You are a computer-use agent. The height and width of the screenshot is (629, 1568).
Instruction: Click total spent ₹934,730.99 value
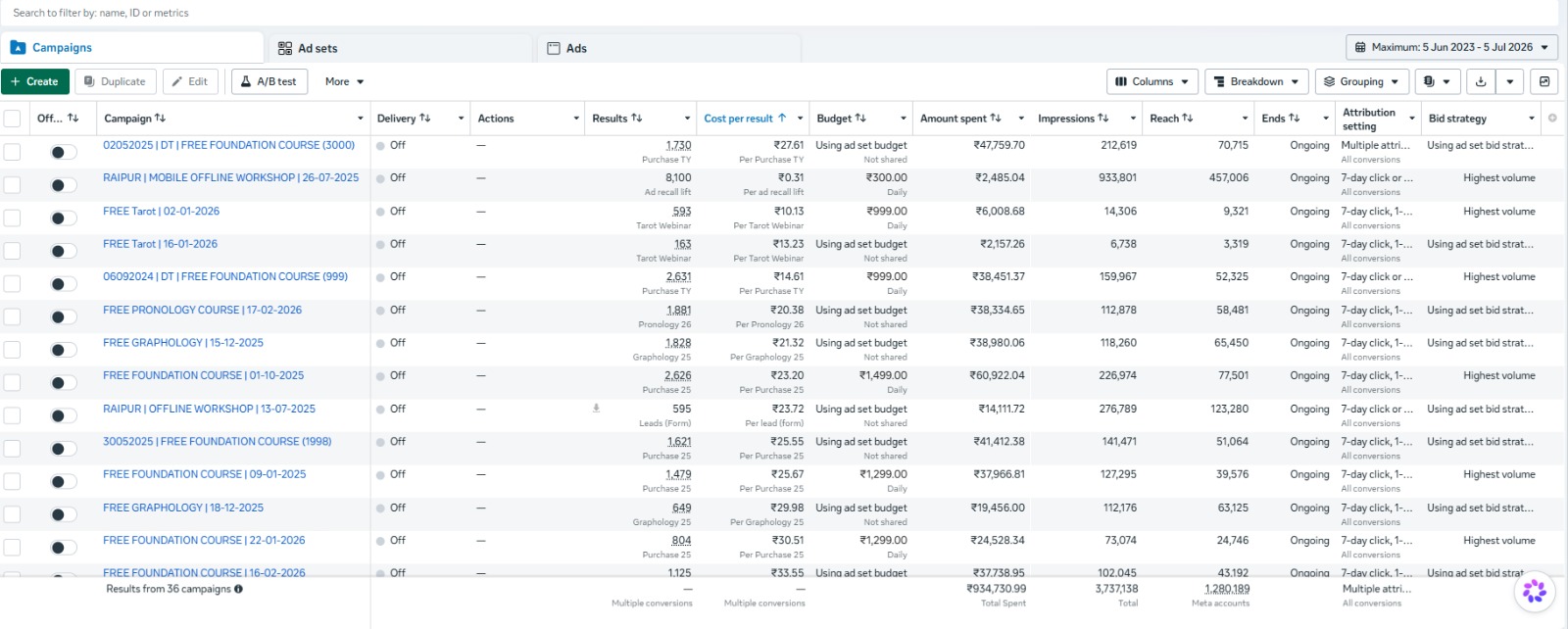click(996, 589)
